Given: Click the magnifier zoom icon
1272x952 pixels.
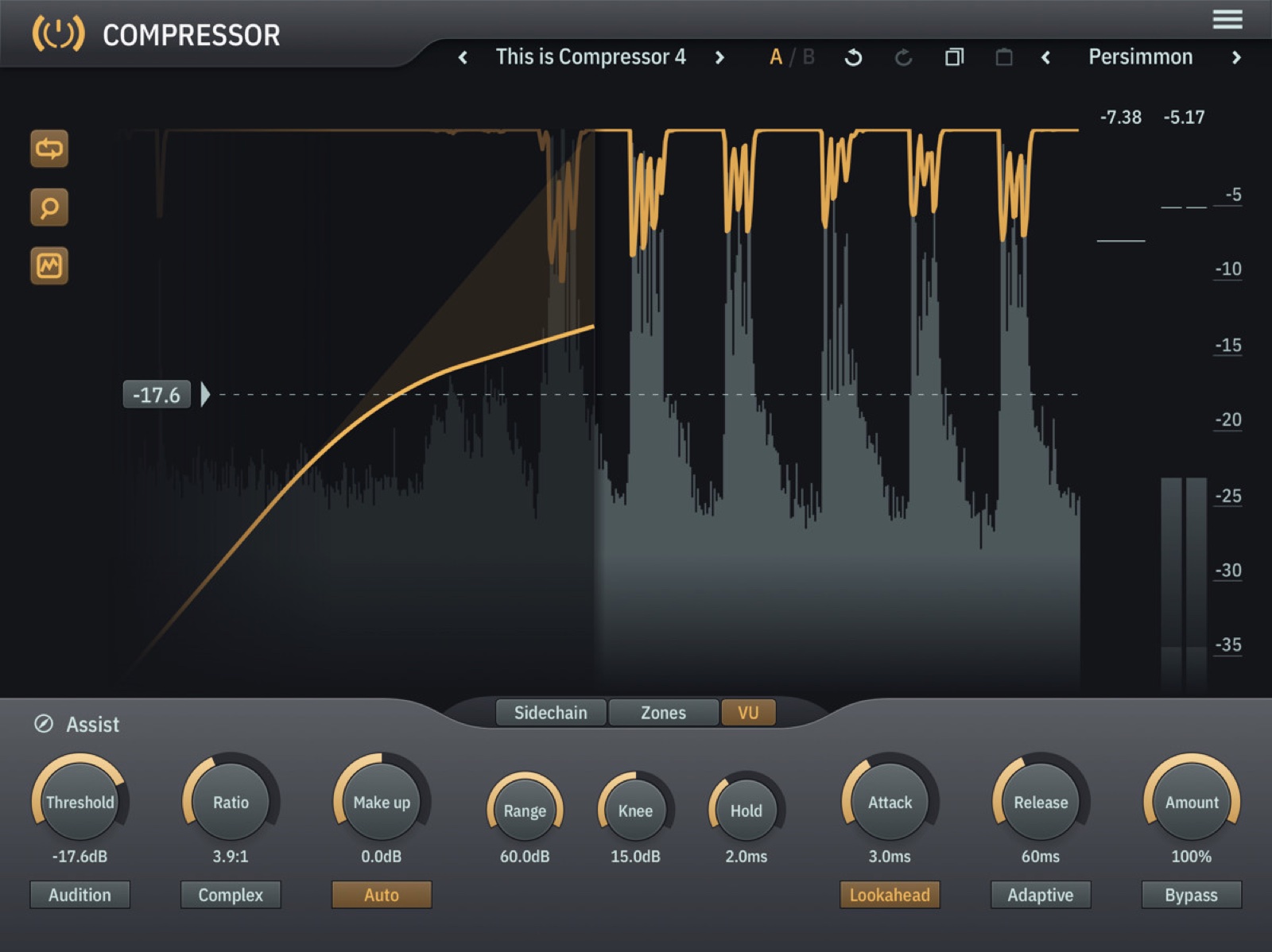Looking at the screenshot, I should [49, 207].
